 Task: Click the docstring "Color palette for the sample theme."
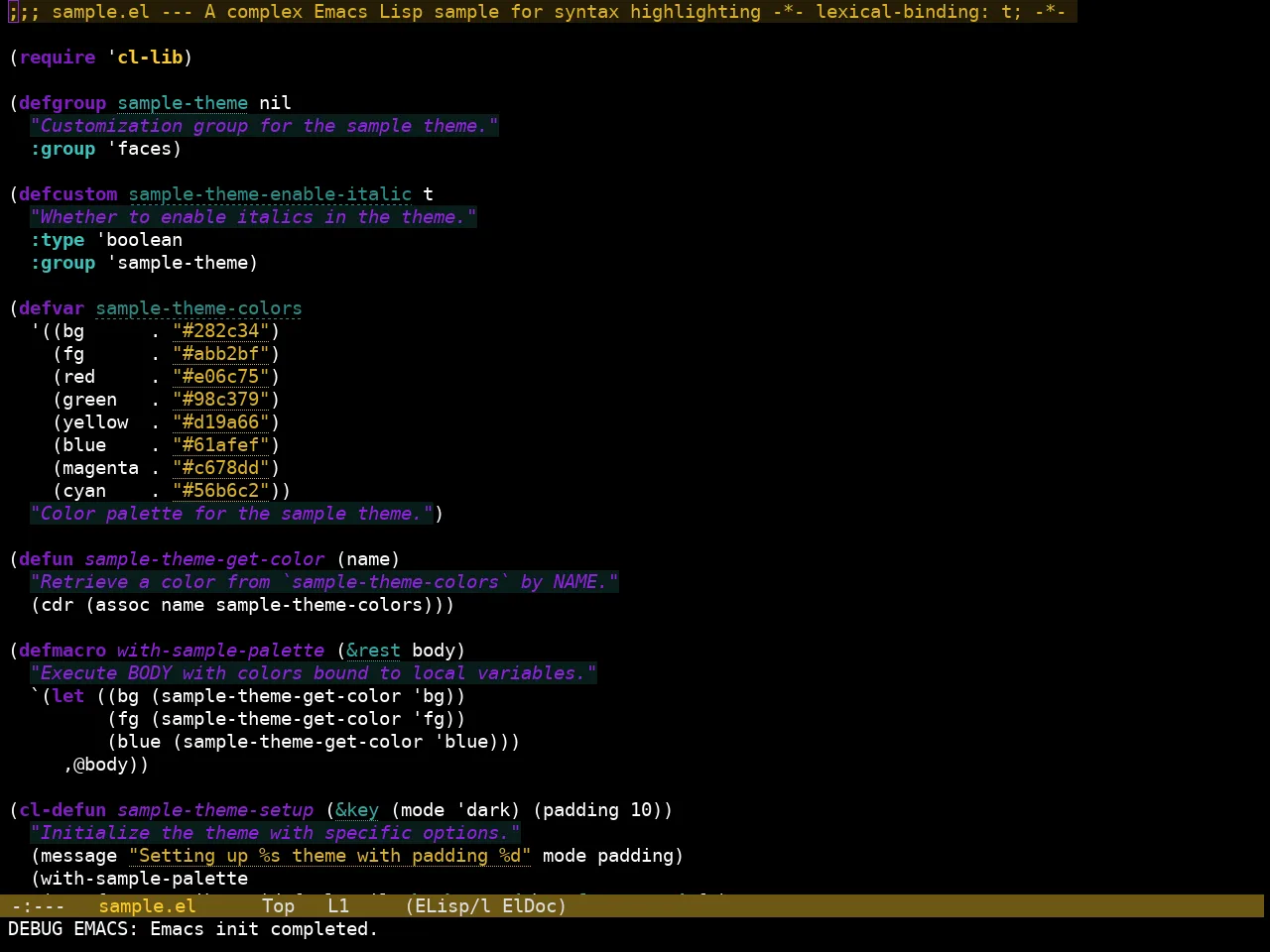pyautogui.click(x=231, y=514)
